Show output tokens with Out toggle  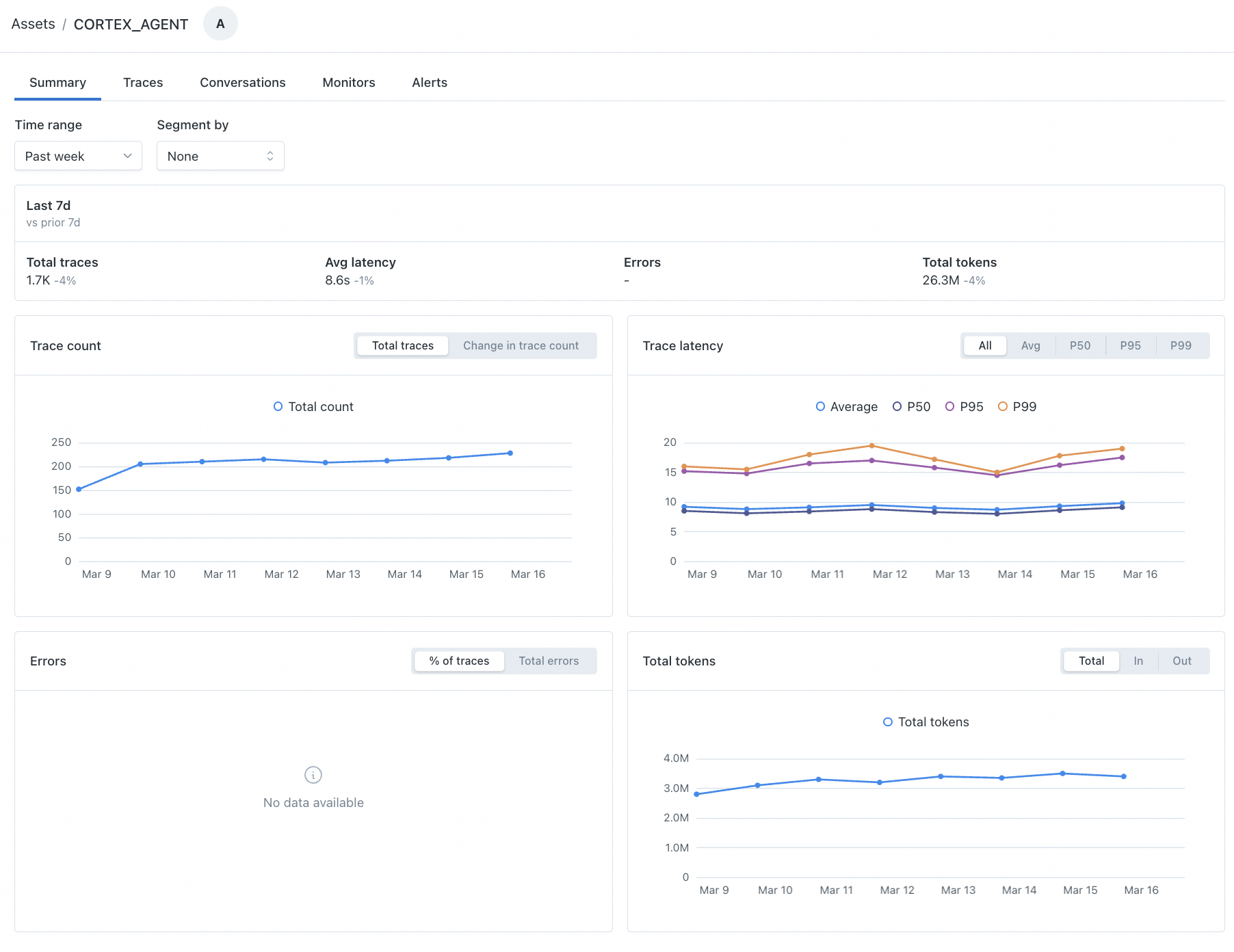(1182, 661)
